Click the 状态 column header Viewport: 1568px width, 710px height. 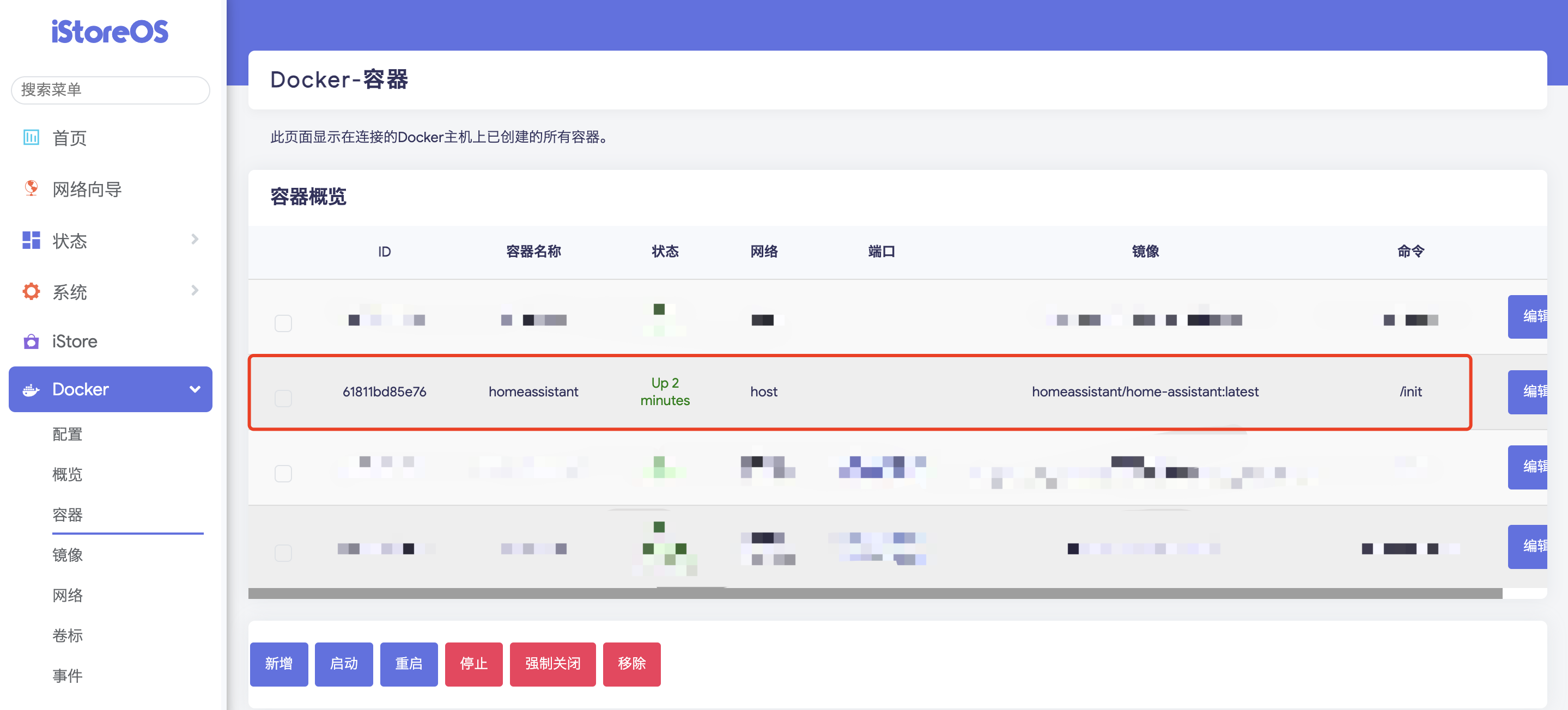pos(665,252)
